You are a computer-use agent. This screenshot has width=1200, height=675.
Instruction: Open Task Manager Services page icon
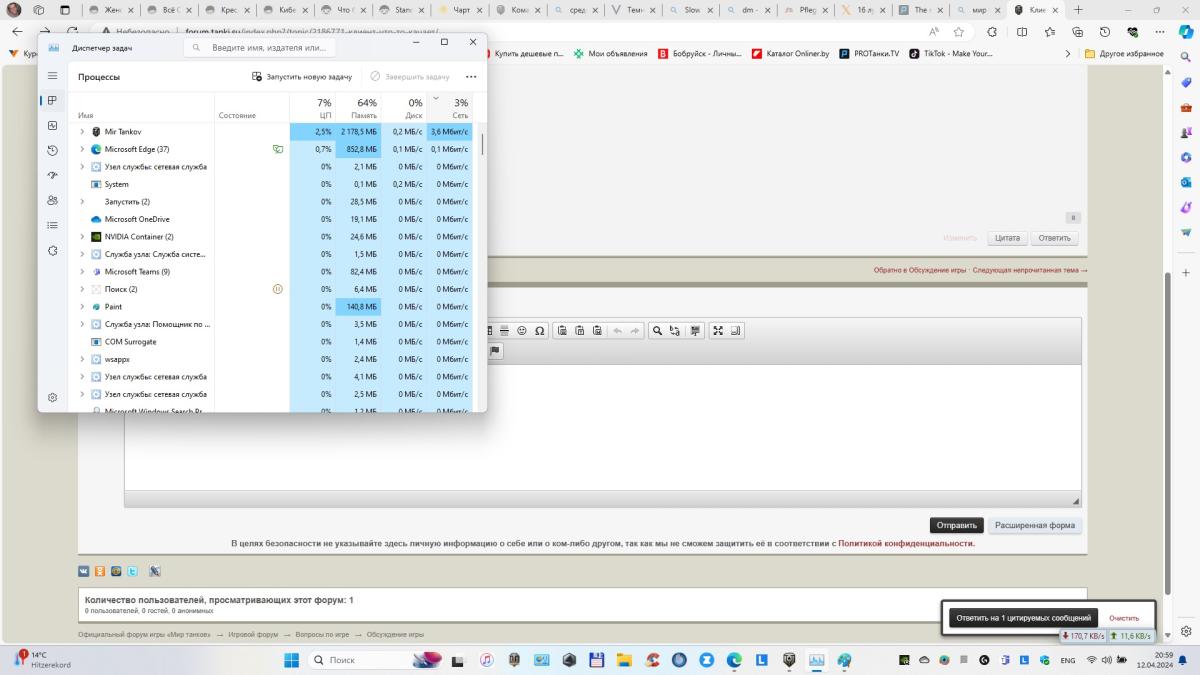[53, 250]
